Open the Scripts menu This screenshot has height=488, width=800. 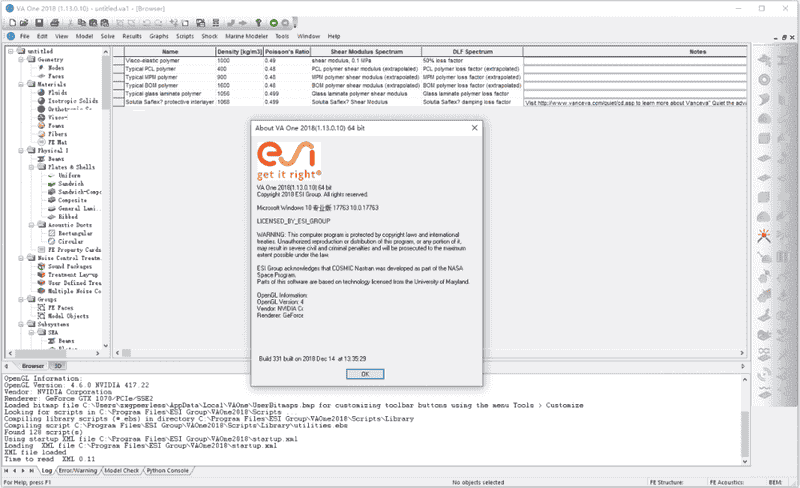click(x=185, y=36)
